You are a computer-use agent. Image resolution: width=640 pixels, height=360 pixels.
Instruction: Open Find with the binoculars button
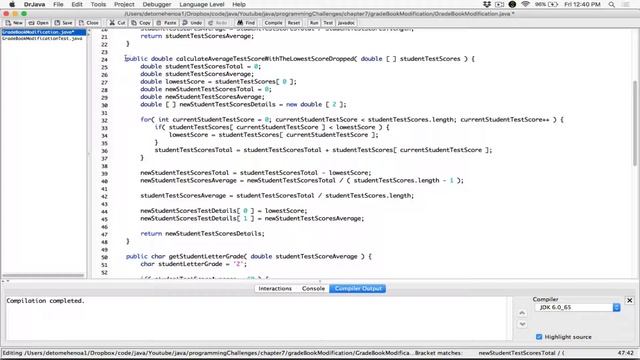point(246,23)
